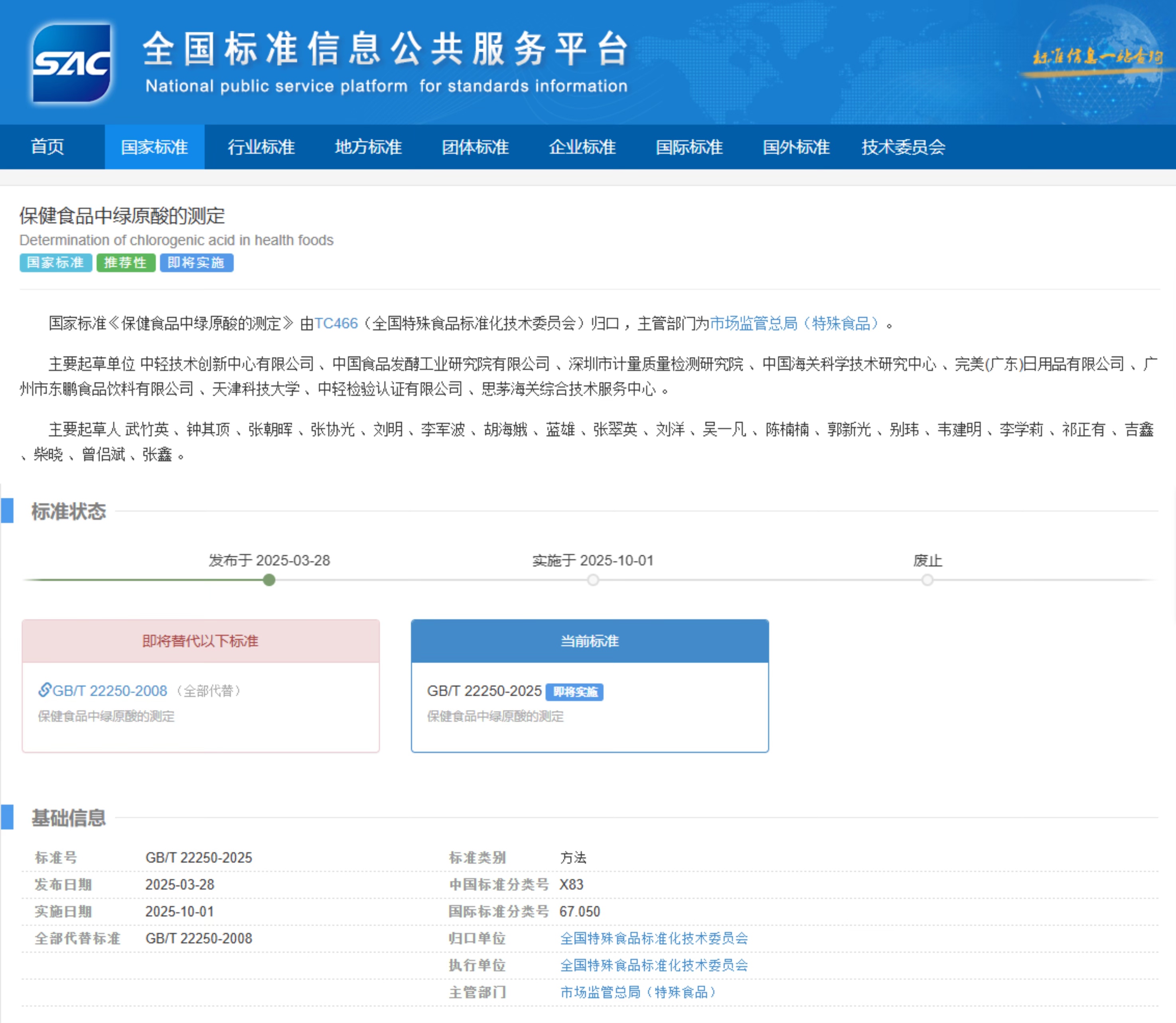Click the 实施于 2025-10-01 timeline label

pos(593,561)
